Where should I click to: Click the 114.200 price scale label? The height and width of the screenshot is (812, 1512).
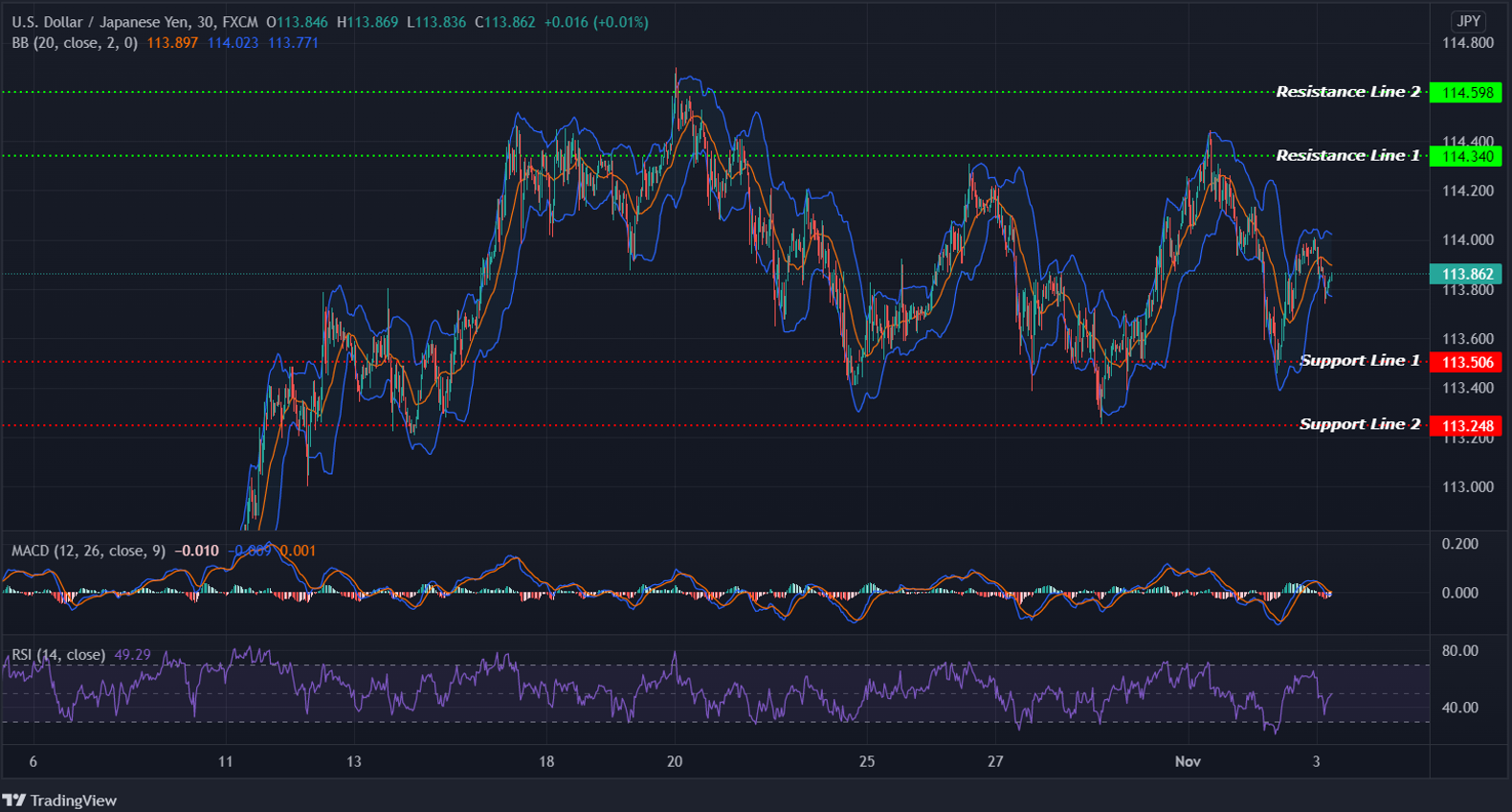click(1467, 192)
